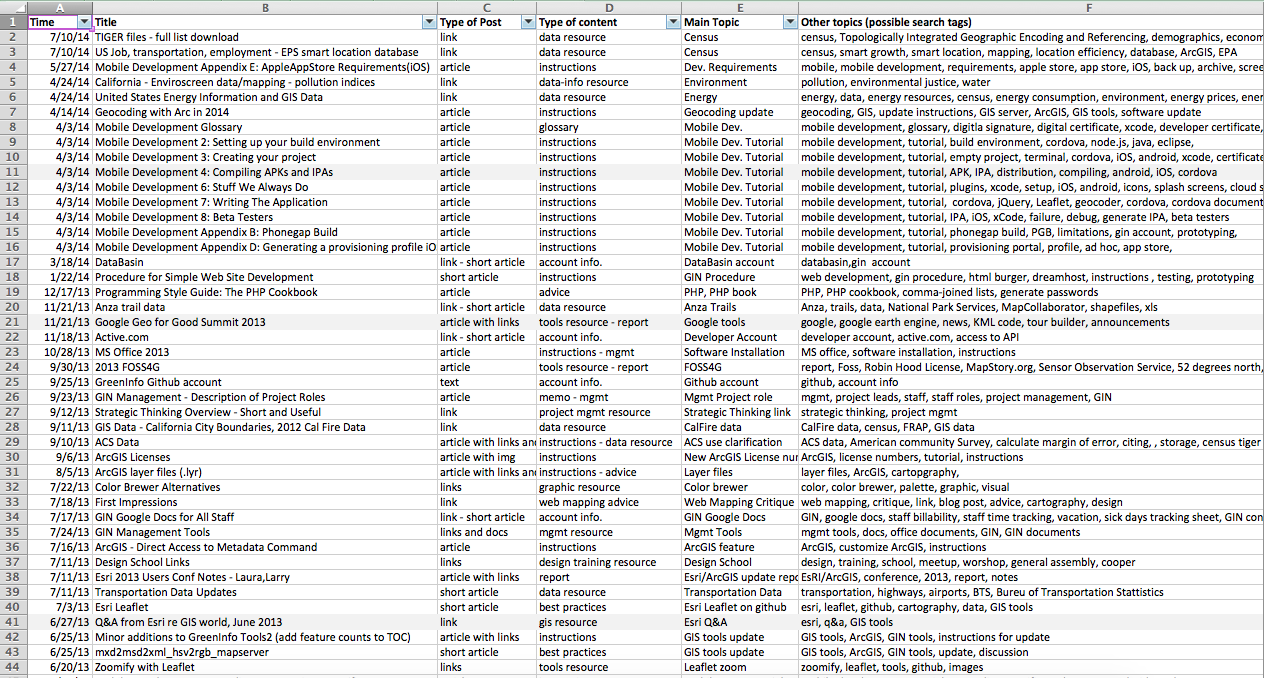Select column F header
The width and height of the screenshot is (1264, 678).
[1031, 7]
